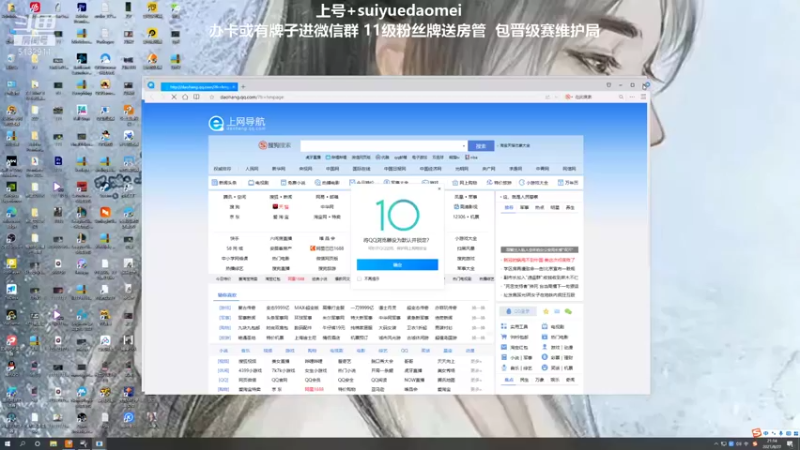Viewport: 800px width, 450px height.
Task: Open the Windows Start menu
Action: click(7, 444)
